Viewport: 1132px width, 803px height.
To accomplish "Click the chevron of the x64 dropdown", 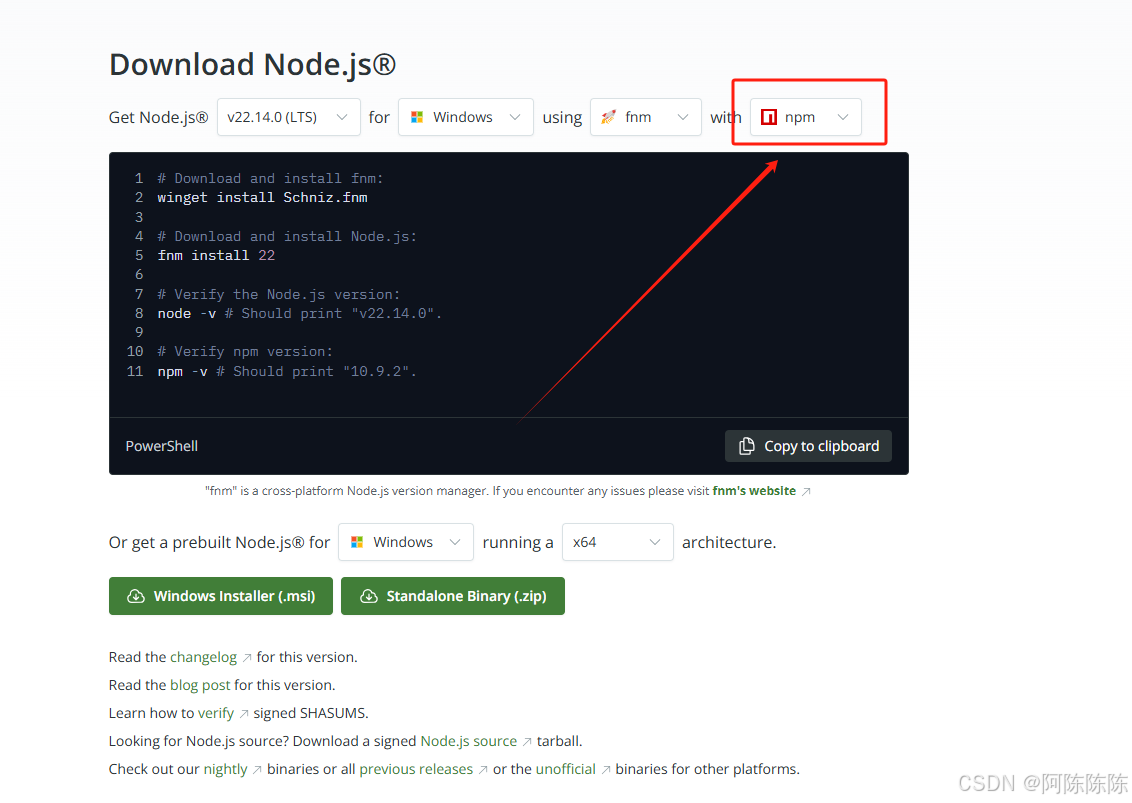I will (655, 542).
